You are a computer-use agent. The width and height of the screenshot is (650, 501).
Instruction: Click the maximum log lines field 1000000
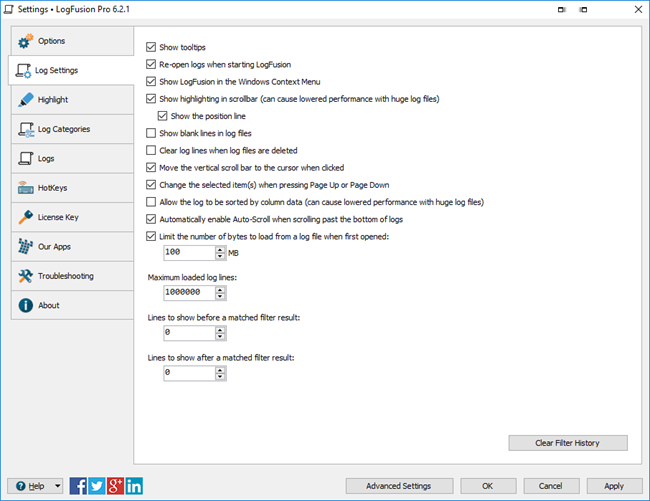click(x=189, y=293)
